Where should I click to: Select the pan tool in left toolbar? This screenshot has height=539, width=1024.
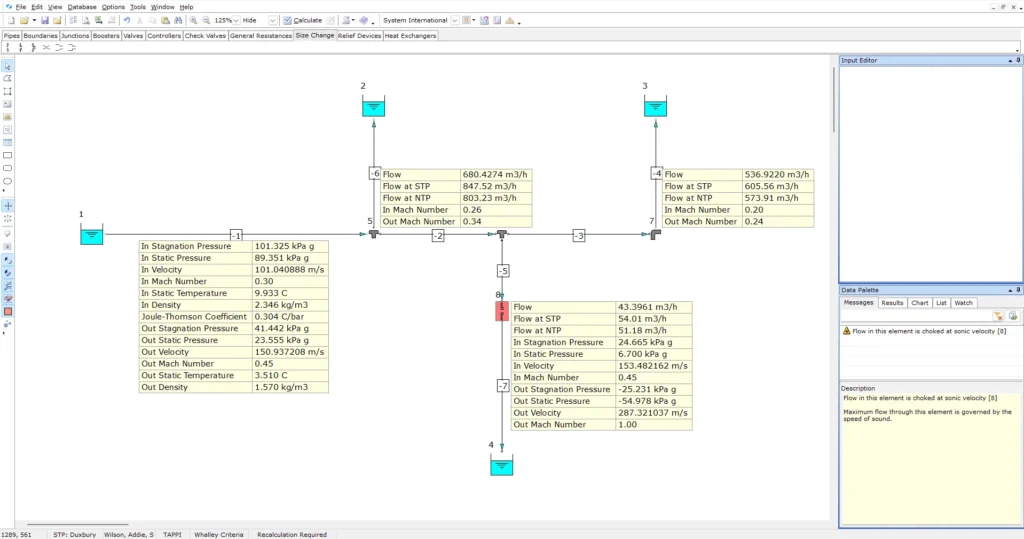click(8, 205)
